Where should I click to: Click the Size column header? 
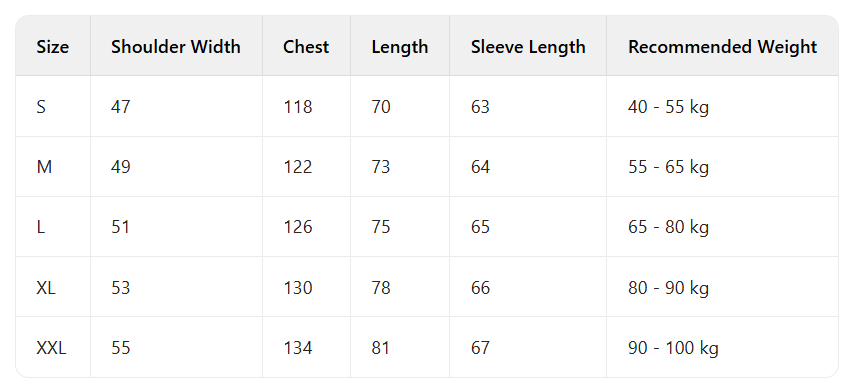tap(53, 47)
